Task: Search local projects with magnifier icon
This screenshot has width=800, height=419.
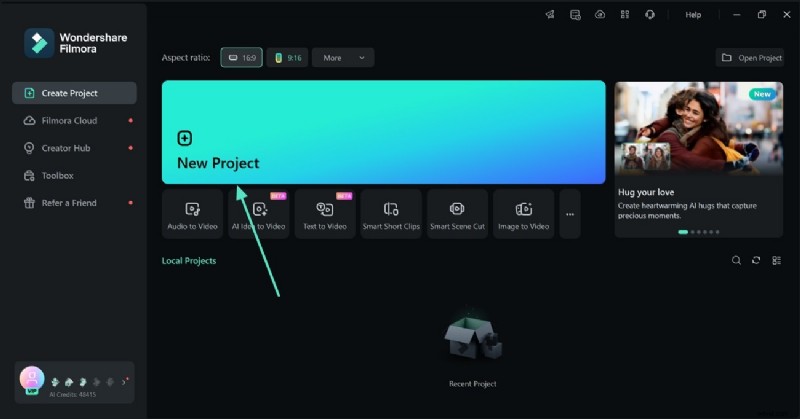Action: tap(736, 261)
